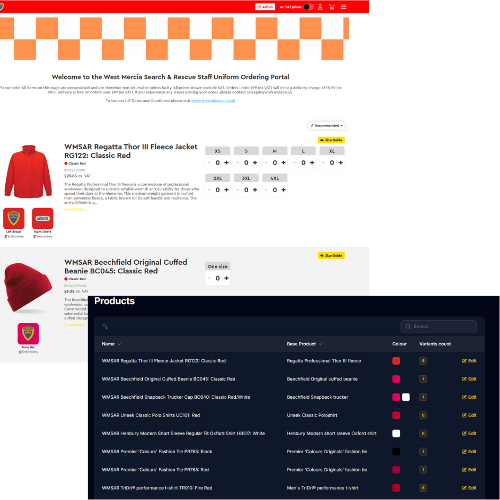Click the red fleece jacket product image
Image resolution: width=500 pixels, height=500 pixels.
(x=28, y=171)
